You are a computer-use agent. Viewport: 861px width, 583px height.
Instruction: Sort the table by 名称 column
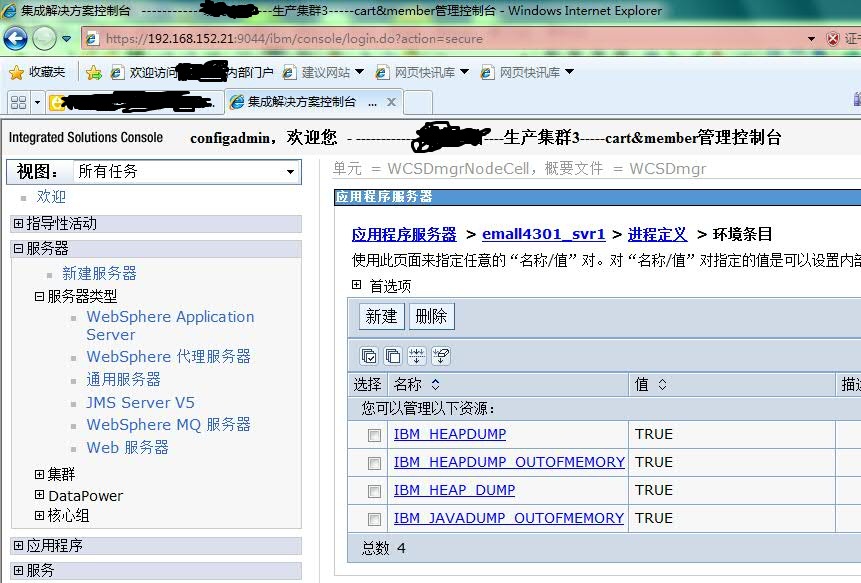coord(435,384)
